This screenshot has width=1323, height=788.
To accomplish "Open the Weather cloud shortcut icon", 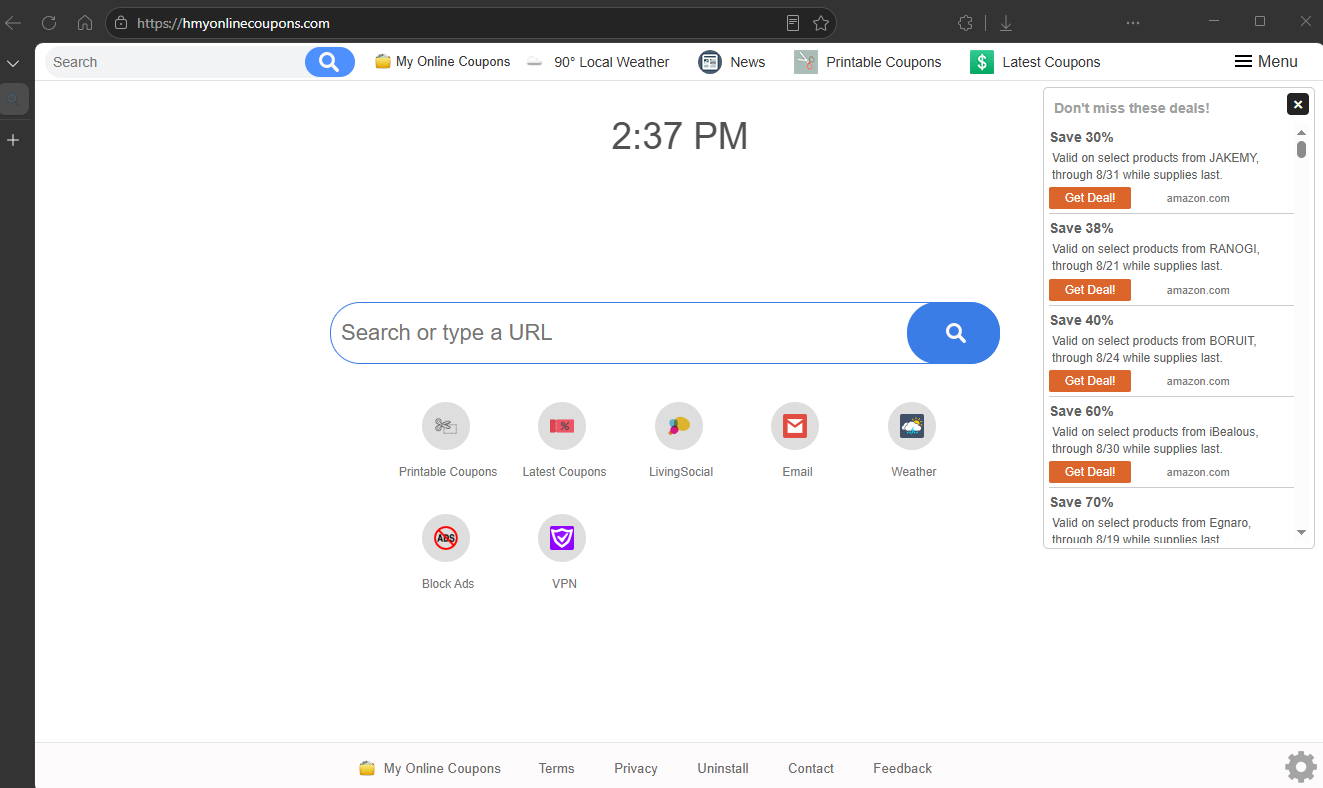I will coord(912,427).
